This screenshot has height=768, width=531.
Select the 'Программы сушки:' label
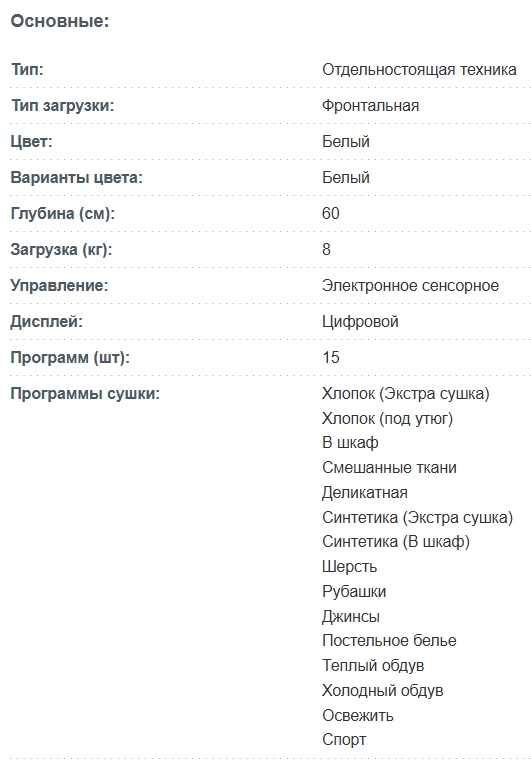tap(85, 394)
